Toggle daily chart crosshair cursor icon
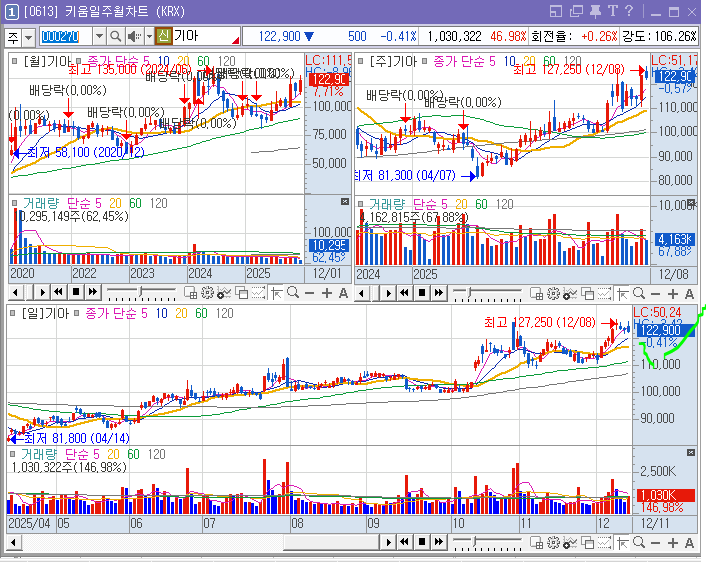Image resolution: width=706 pixels, height=562 pixels. click(623, 543)
